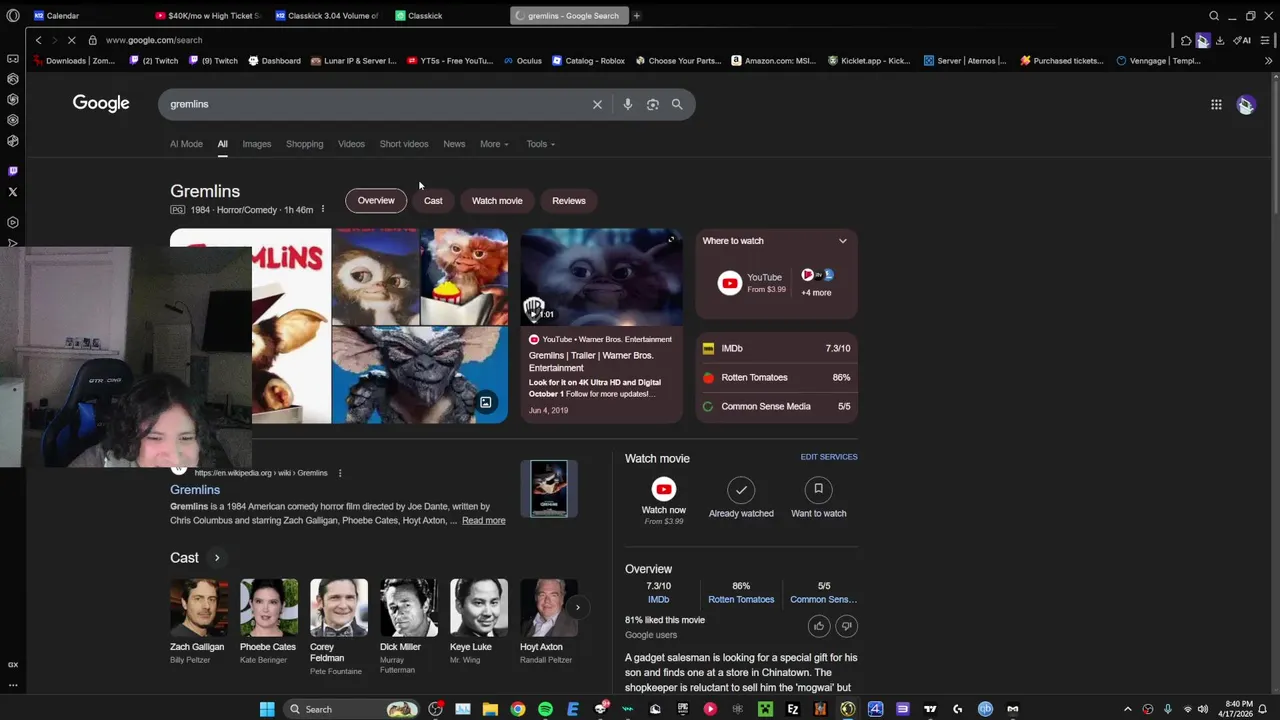The width and height of the screenshot is (1280, 720).
Task: Open the image gallery icon on Gremlins photos
Action: (x=485, y=402)
